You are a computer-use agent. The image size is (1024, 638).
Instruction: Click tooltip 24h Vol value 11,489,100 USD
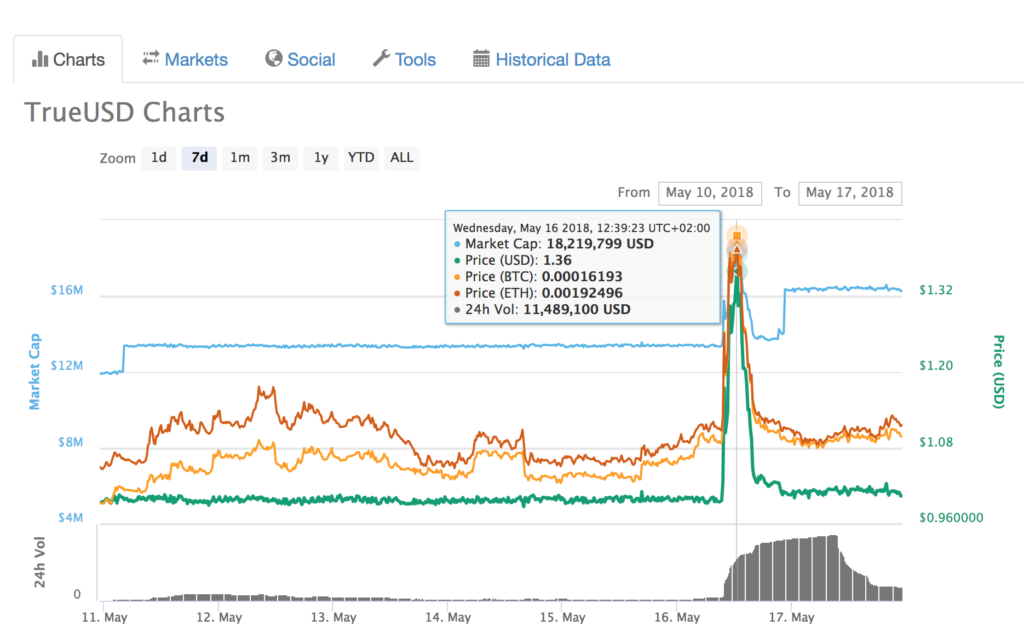(x=577, y=309)
